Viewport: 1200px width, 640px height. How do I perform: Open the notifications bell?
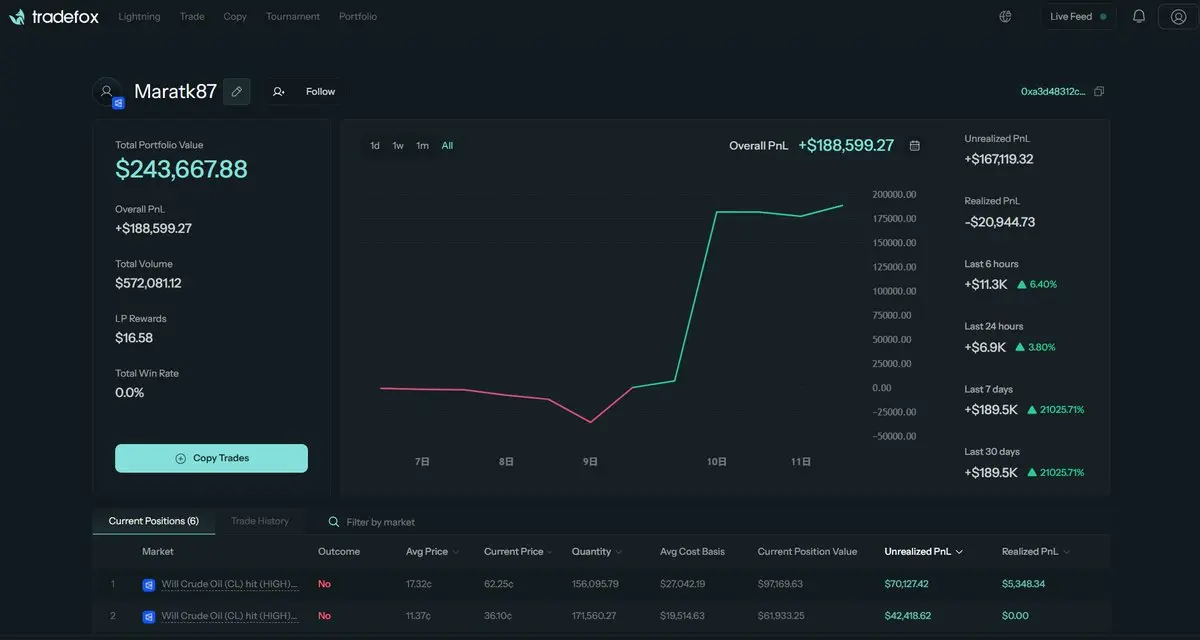click(x=1139, y=17)
